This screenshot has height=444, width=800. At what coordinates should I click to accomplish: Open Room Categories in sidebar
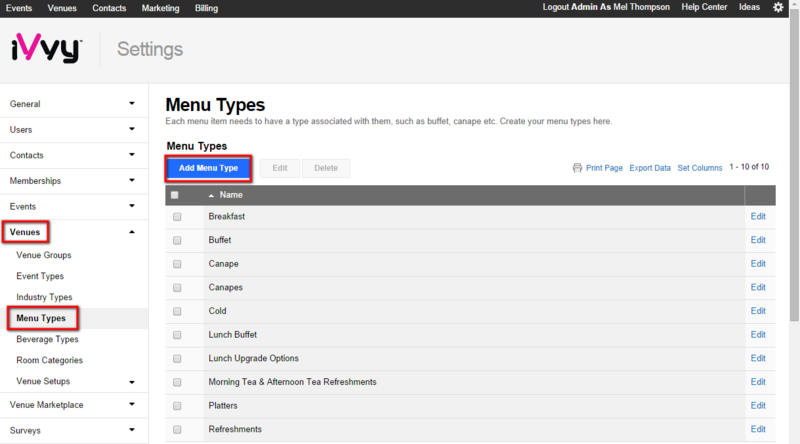tap(49, 360)
